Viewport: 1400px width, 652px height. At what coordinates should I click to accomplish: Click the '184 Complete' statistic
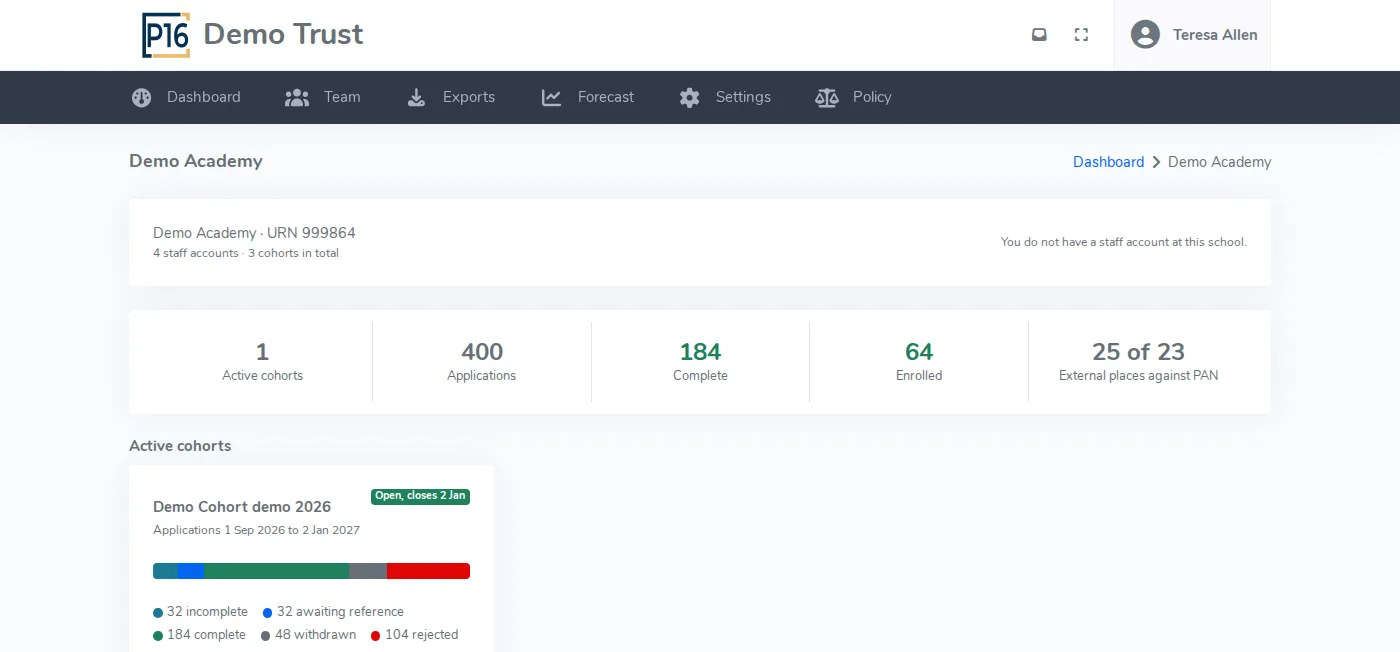pyautogui.click(x=700, y=362)
